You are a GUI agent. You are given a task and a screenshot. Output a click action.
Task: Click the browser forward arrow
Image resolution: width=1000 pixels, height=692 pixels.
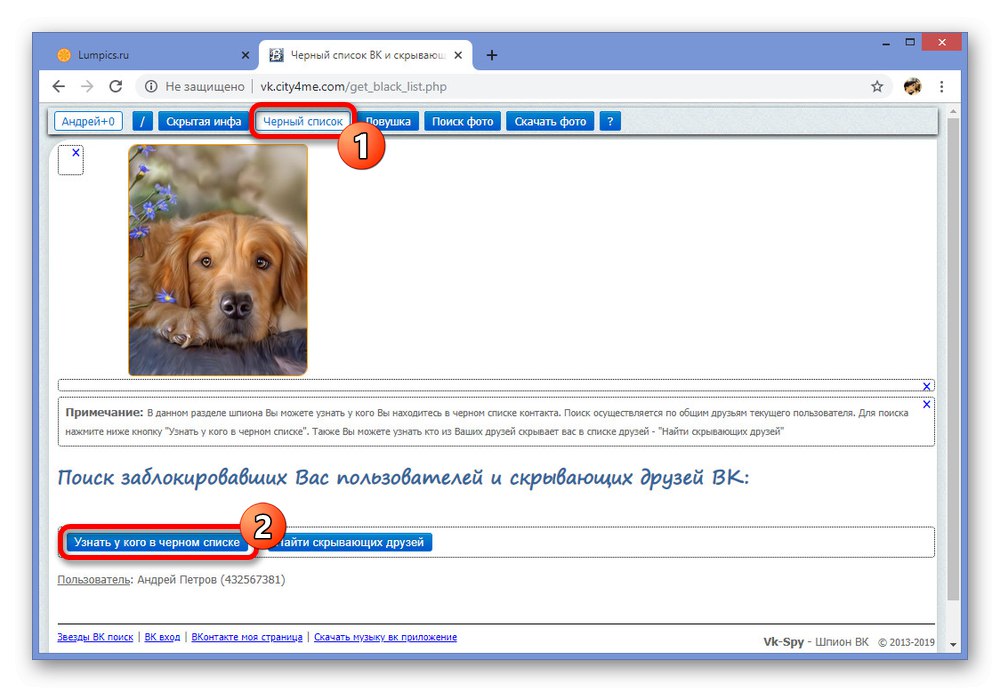tap(87, 86)
